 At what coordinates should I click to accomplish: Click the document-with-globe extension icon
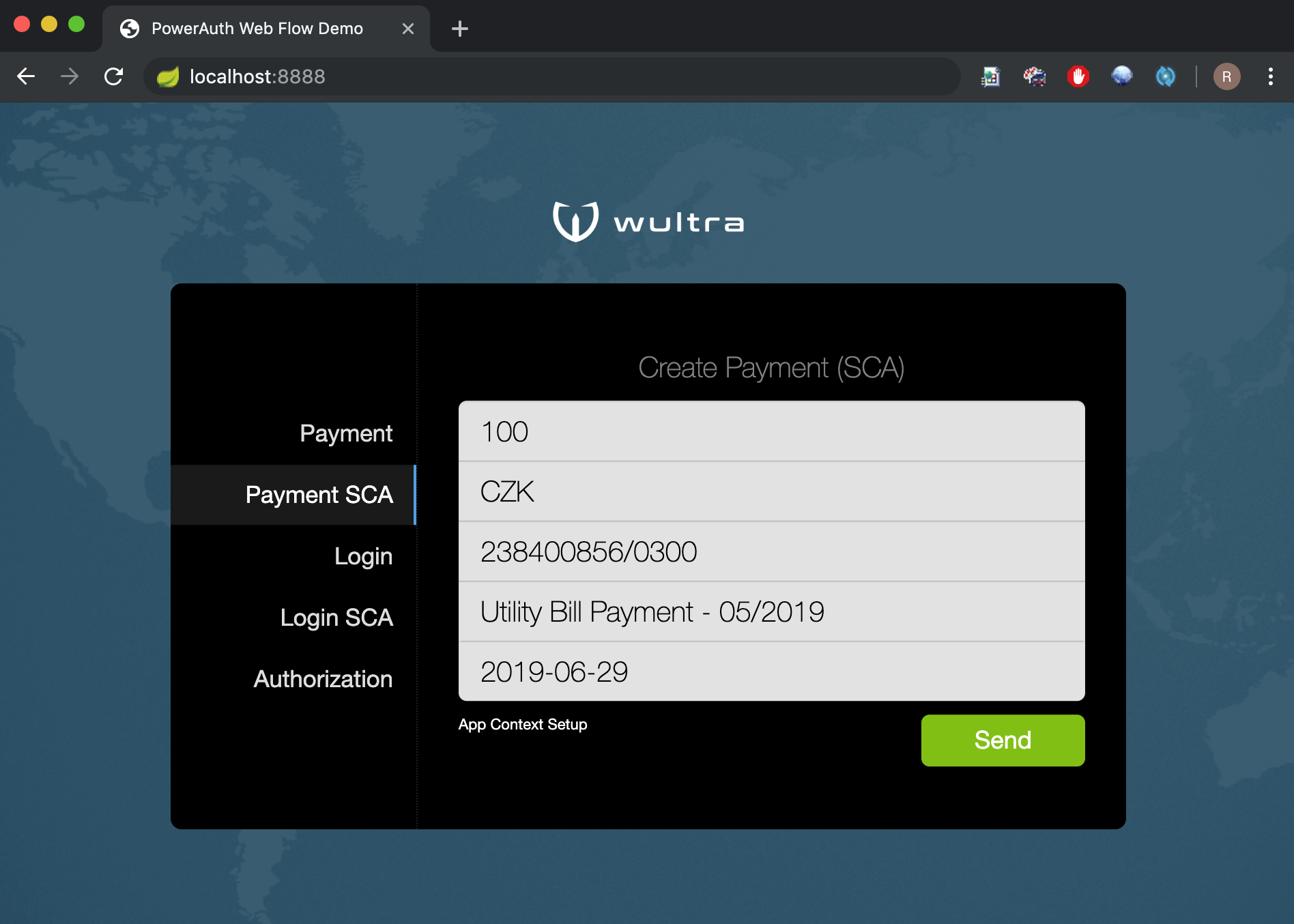[990, 76]
